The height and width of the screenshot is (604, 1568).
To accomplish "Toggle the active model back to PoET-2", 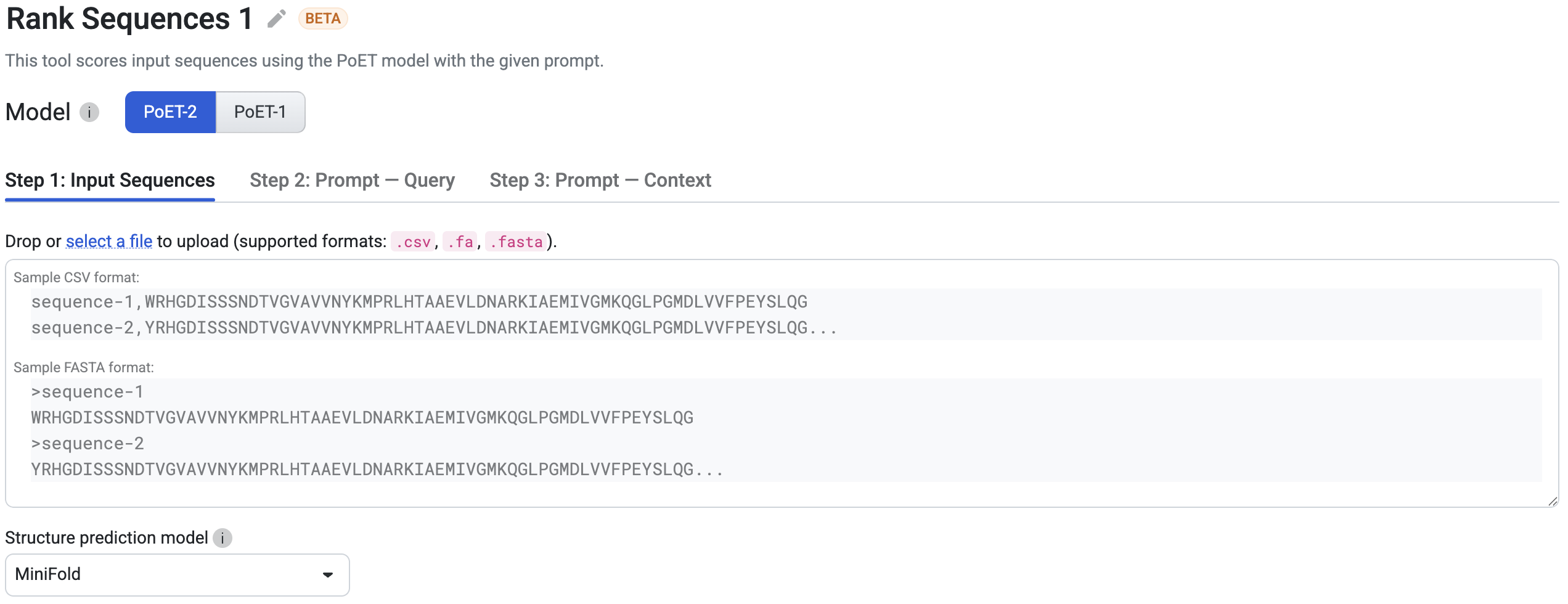I will click(170, 112).
